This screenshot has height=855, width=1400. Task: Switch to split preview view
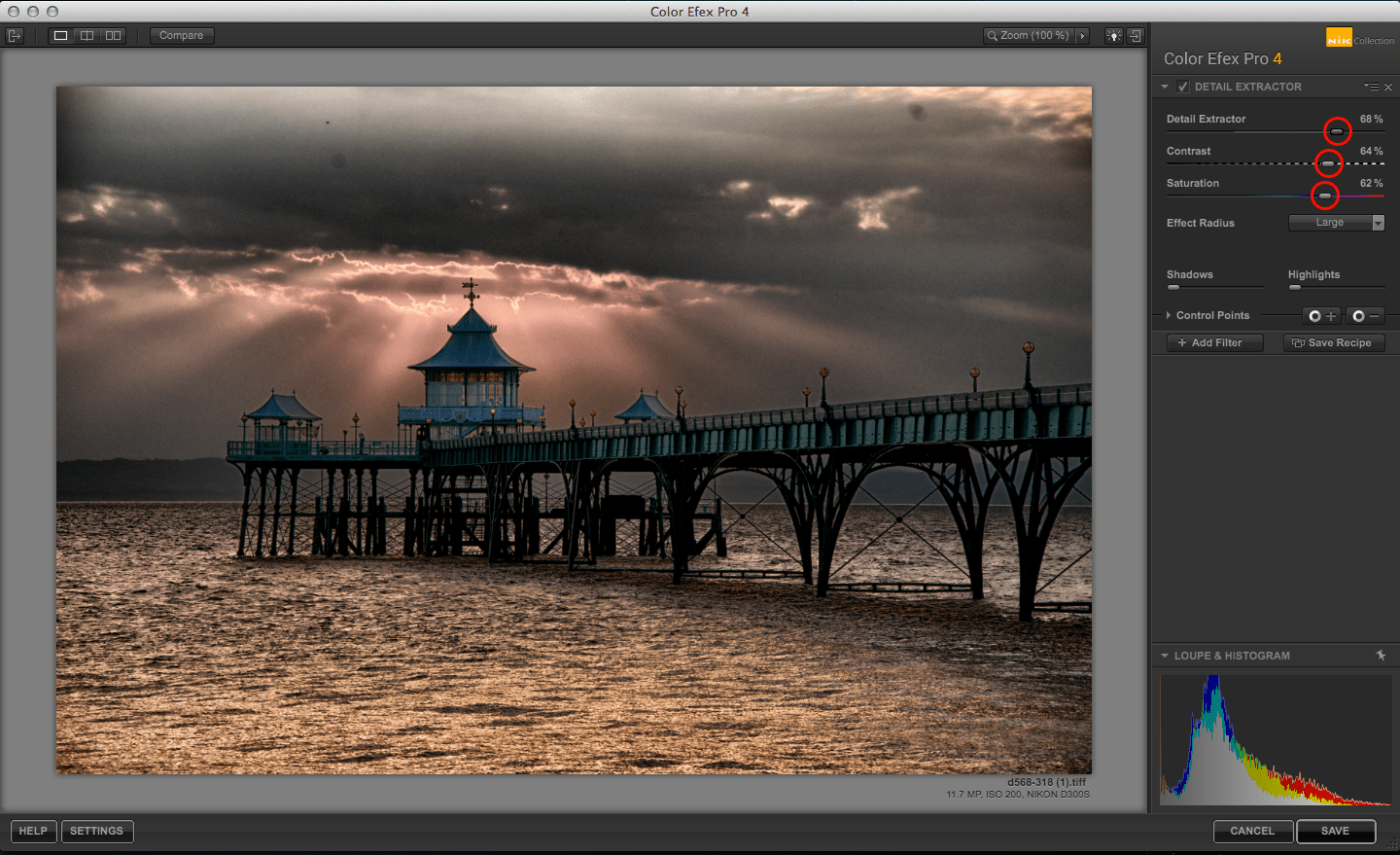[87, 36]
